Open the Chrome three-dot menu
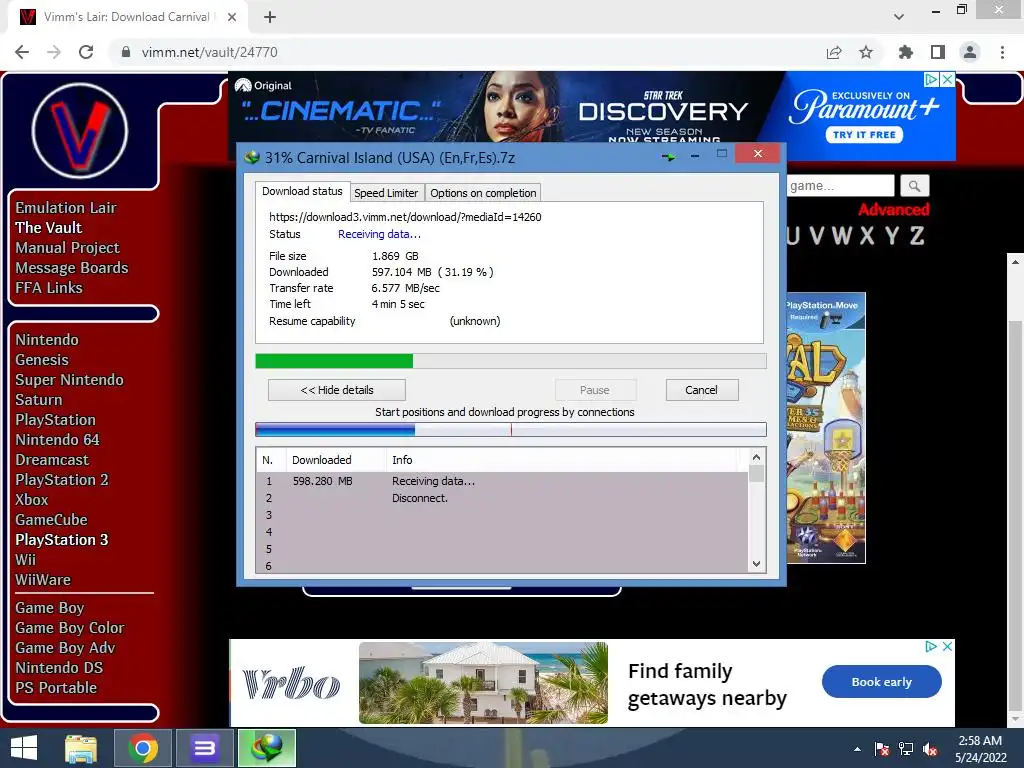 (1002, 52)
